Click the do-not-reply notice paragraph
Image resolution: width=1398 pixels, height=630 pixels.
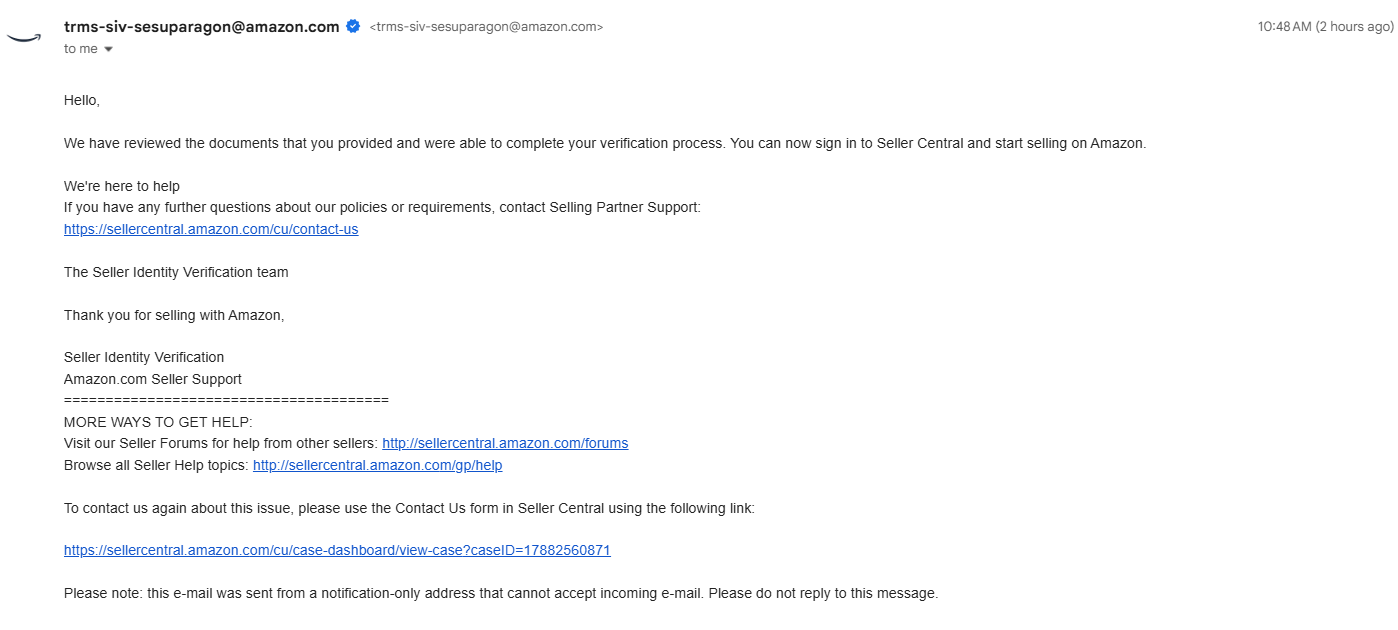[x=501, y=593]
